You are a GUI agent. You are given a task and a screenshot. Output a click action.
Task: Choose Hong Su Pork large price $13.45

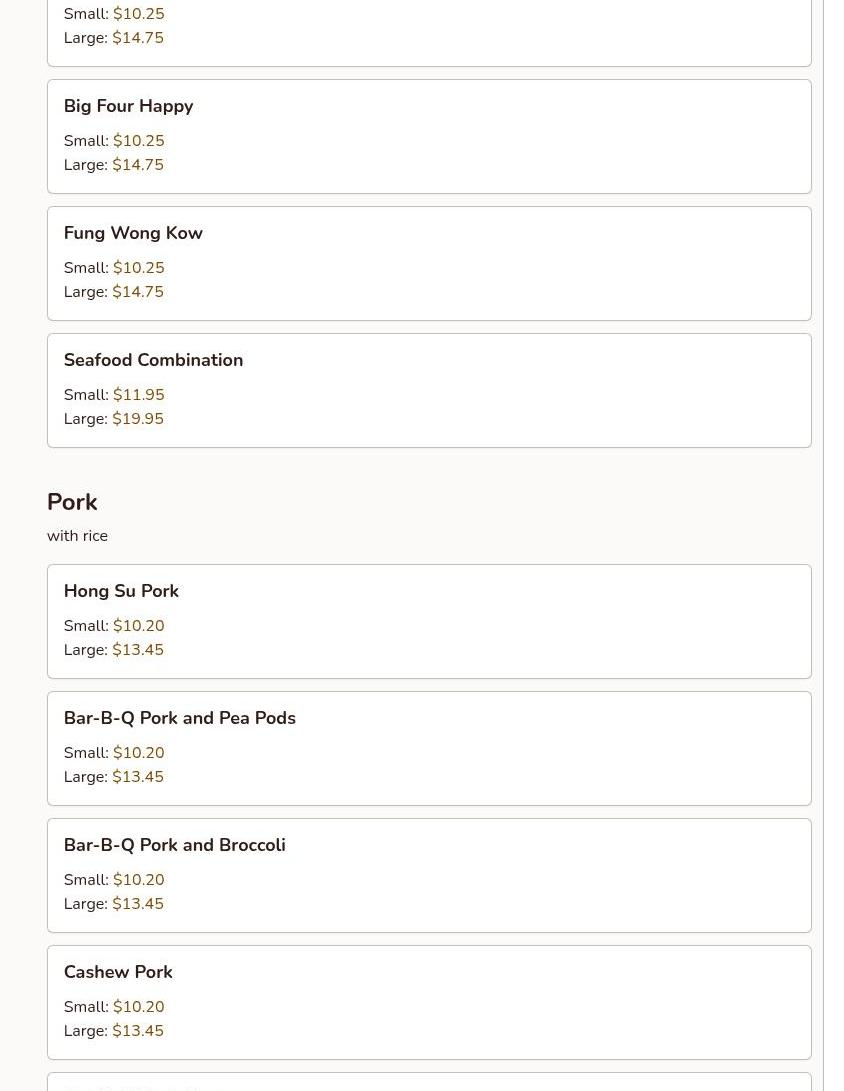[137, 650]
